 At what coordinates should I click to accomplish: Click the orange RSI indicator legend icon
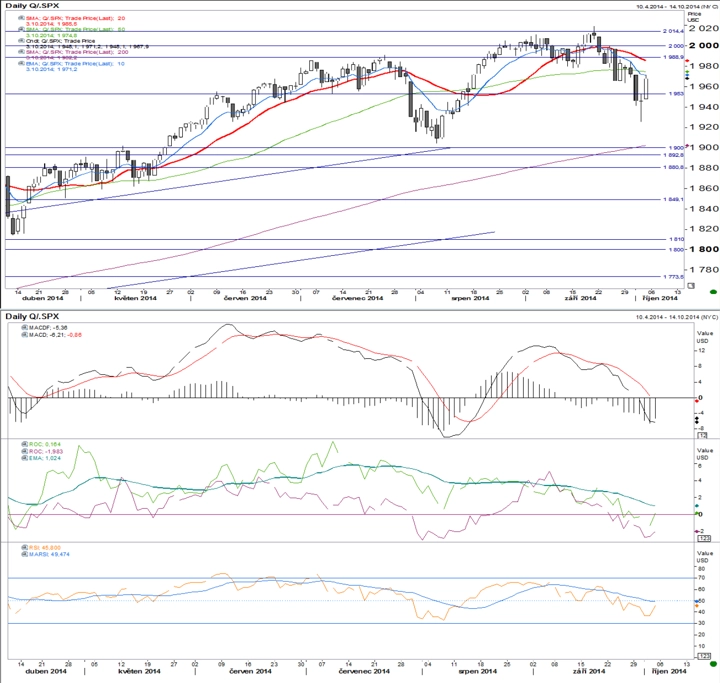(24, 548)
